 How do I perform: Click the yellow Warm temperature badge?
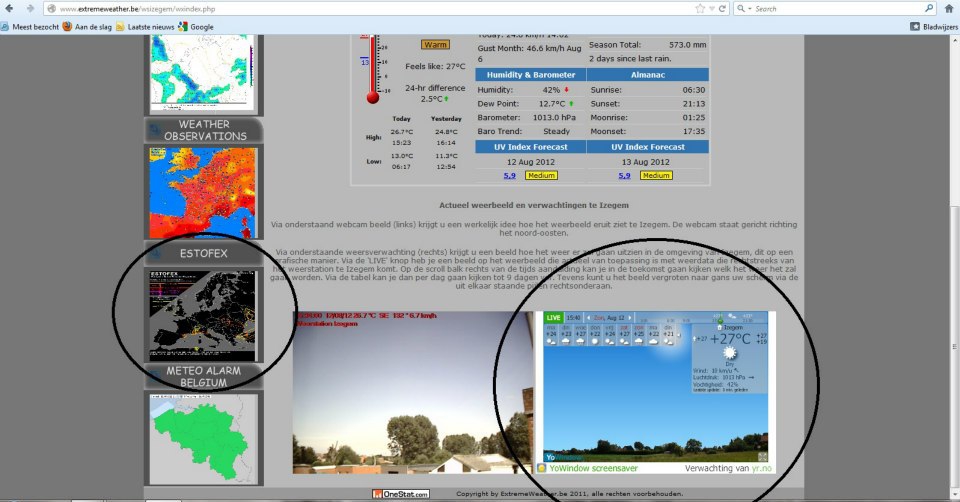point(435,45)
